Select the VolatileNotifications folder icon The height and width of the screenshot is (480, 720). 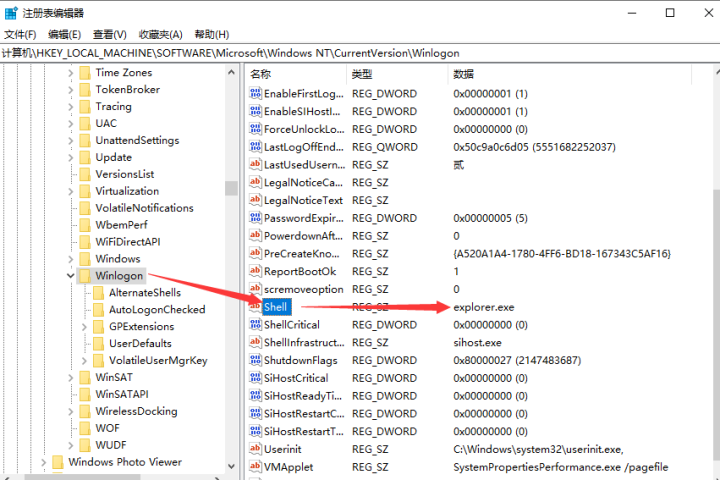pyautogui.click(x=85, y=208)
